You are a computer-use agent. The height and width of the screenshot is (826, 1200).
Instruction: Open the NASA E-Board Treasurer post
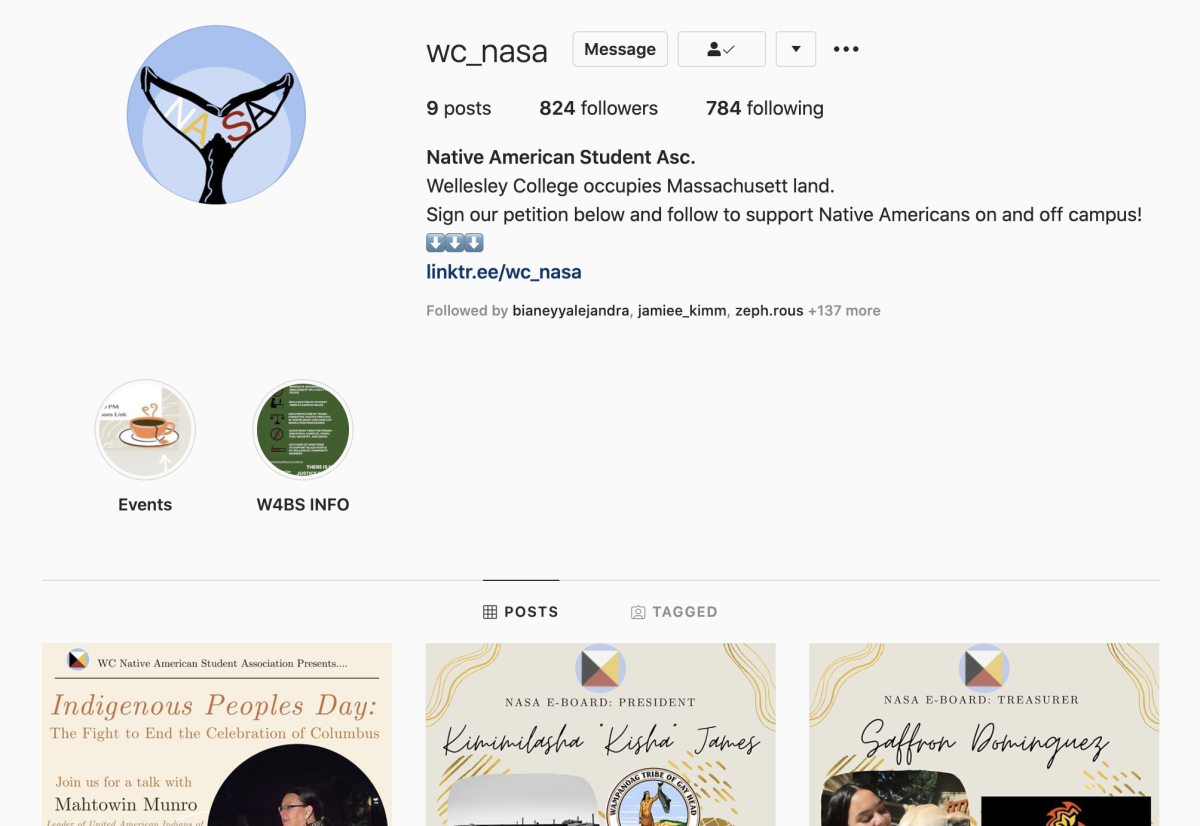click(984, 734)
